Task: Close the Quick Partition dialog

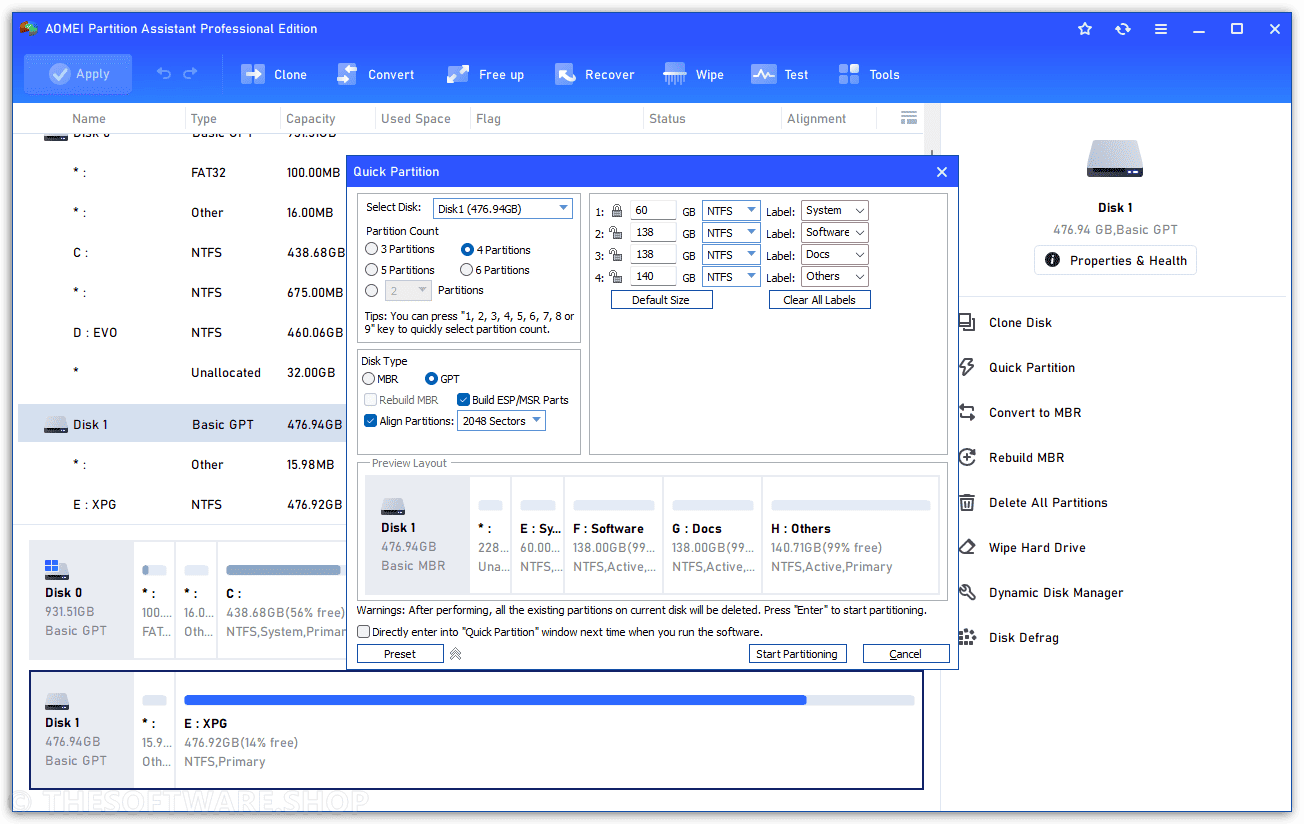Action: click(941, 172)
